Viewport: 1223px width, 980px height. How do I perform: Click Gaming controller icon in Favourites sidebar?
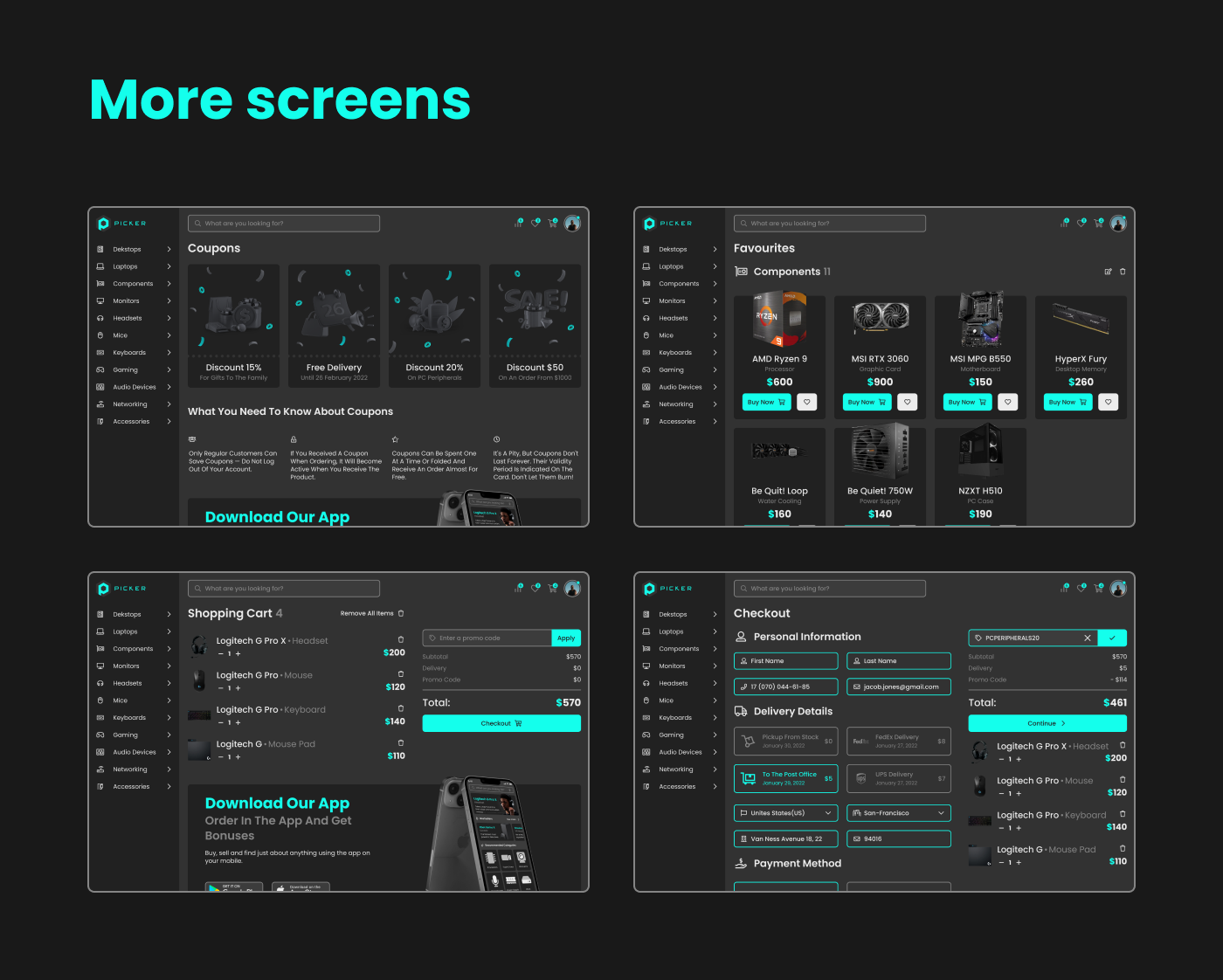tap(646, 369)
